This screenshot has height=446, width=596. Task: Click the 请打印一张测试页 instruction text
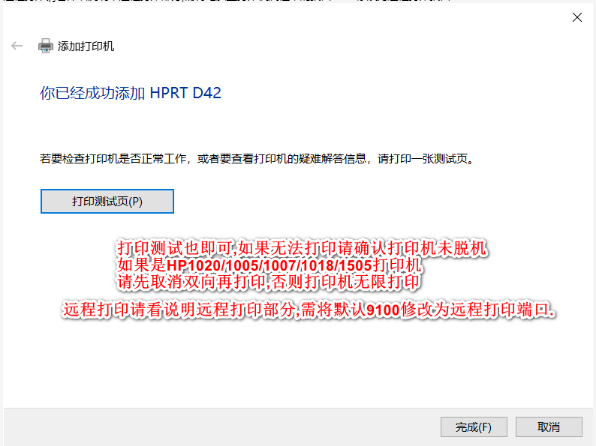(x=425, y=159)
